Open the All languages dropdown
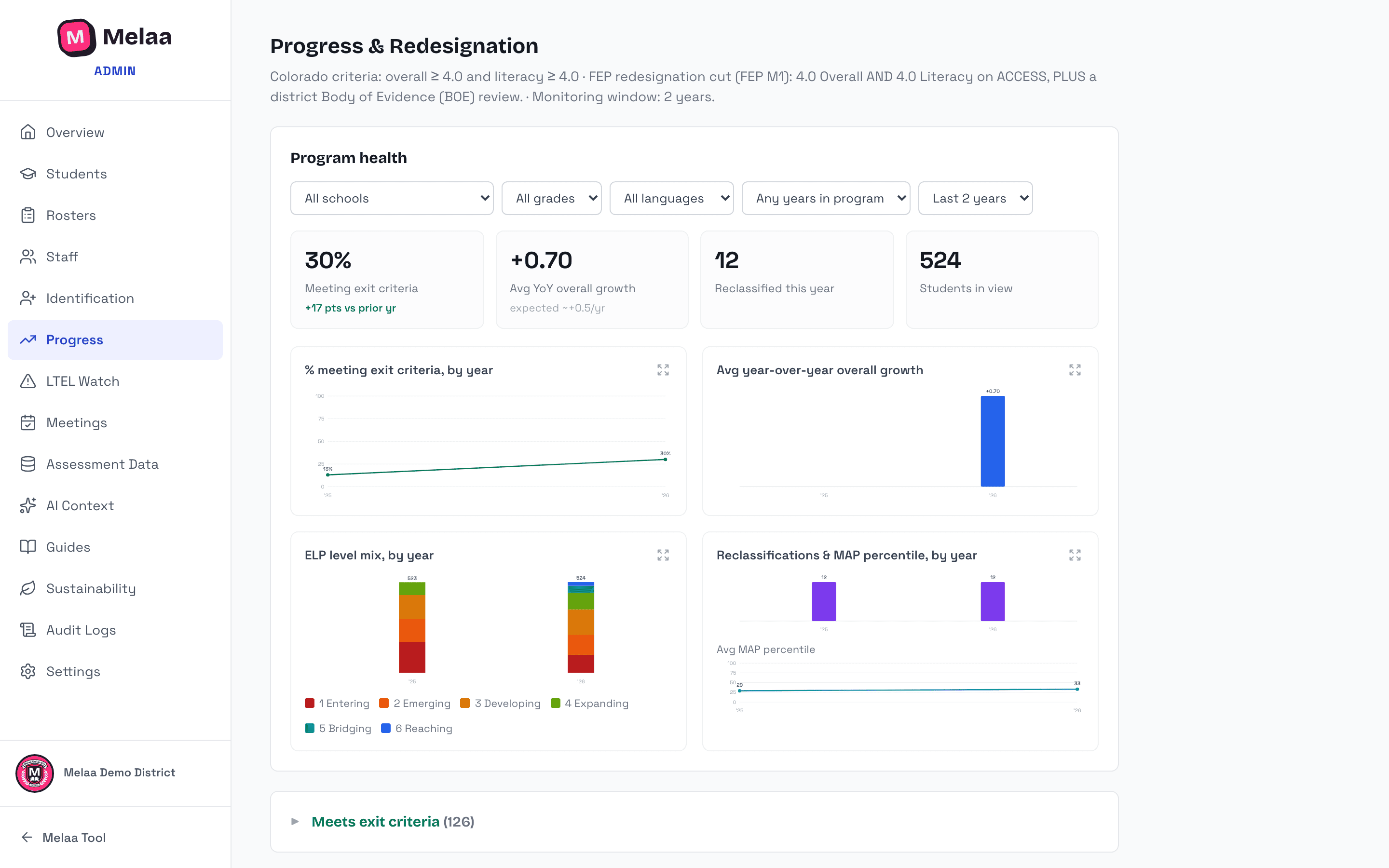1389x868 pixels. (671, 198)
